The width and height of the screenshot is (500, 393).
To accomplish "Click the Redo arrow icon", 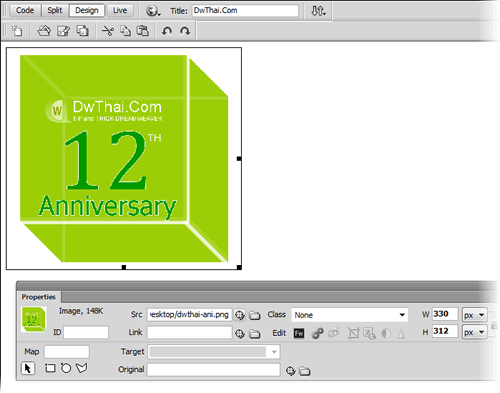I will 185,31.
